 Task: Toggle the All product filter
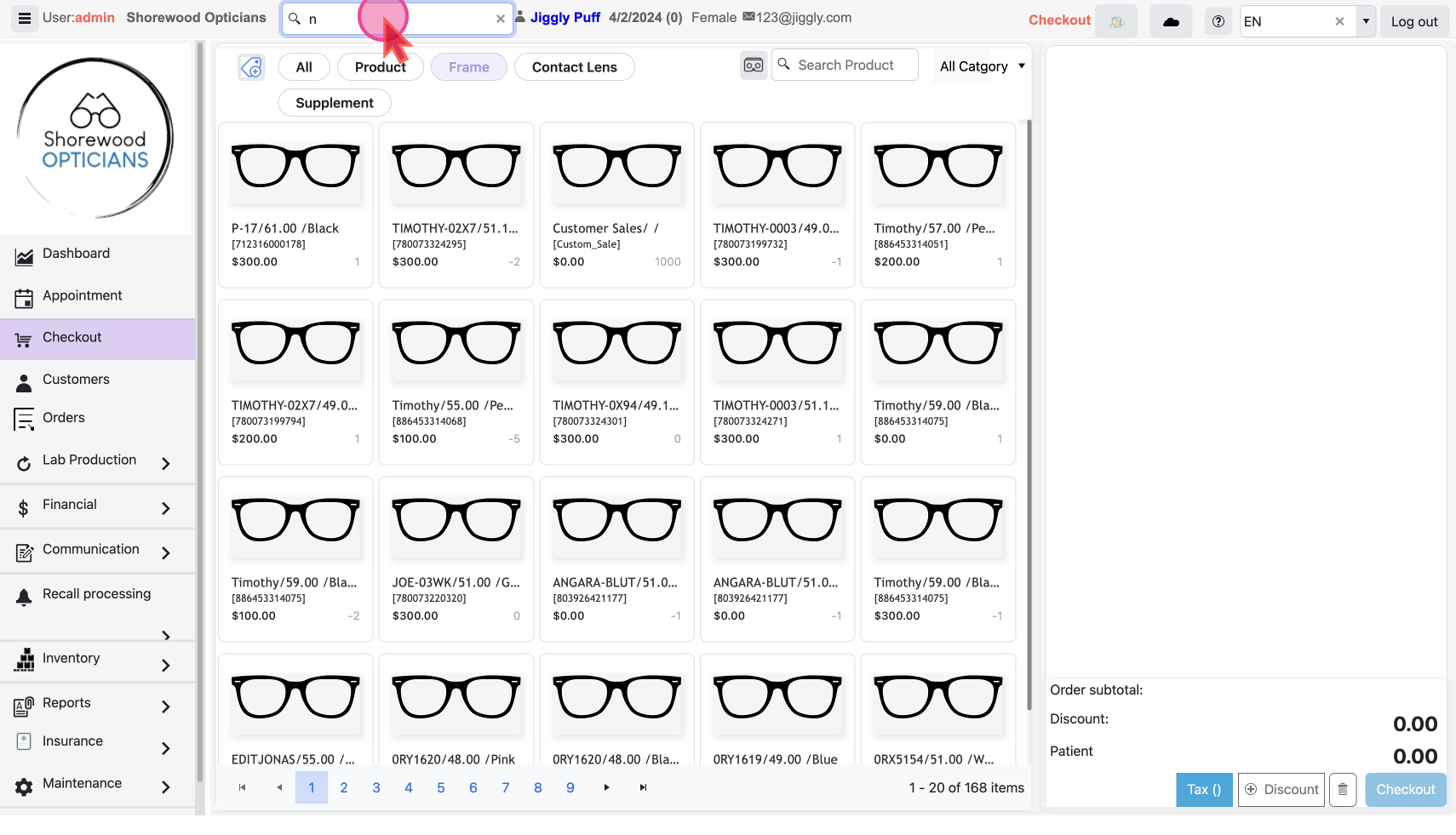pyautogui.click(x=304, y=67)
